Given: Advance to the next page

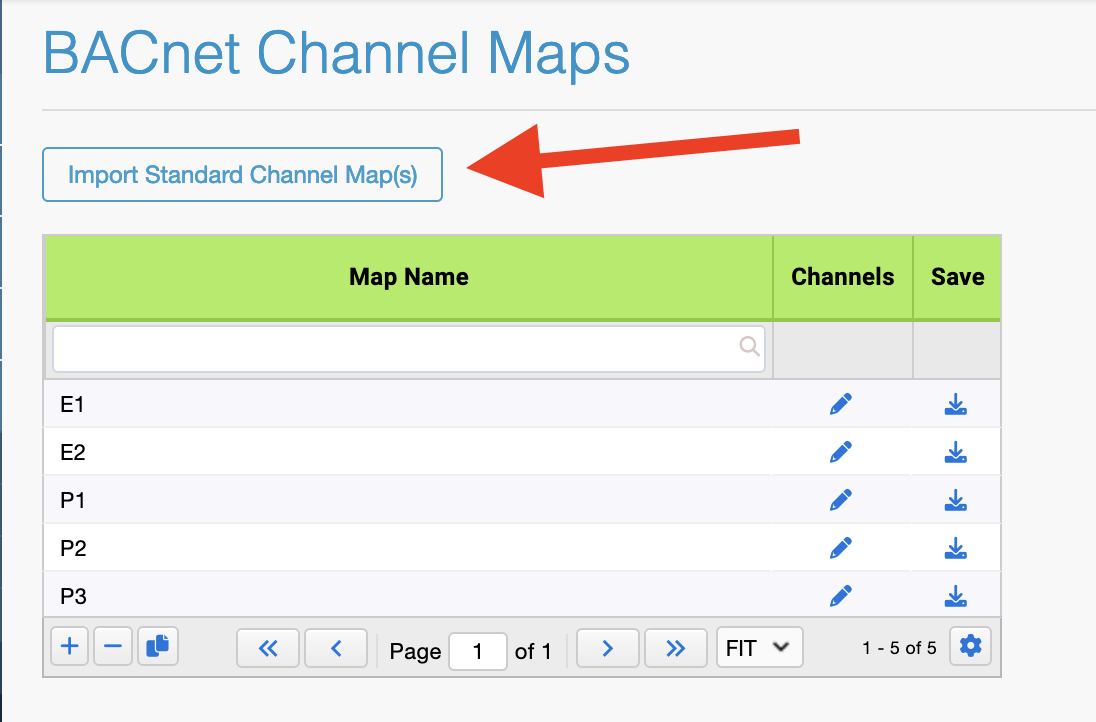Looking at the screenshot, I should [x=607, y=648].
